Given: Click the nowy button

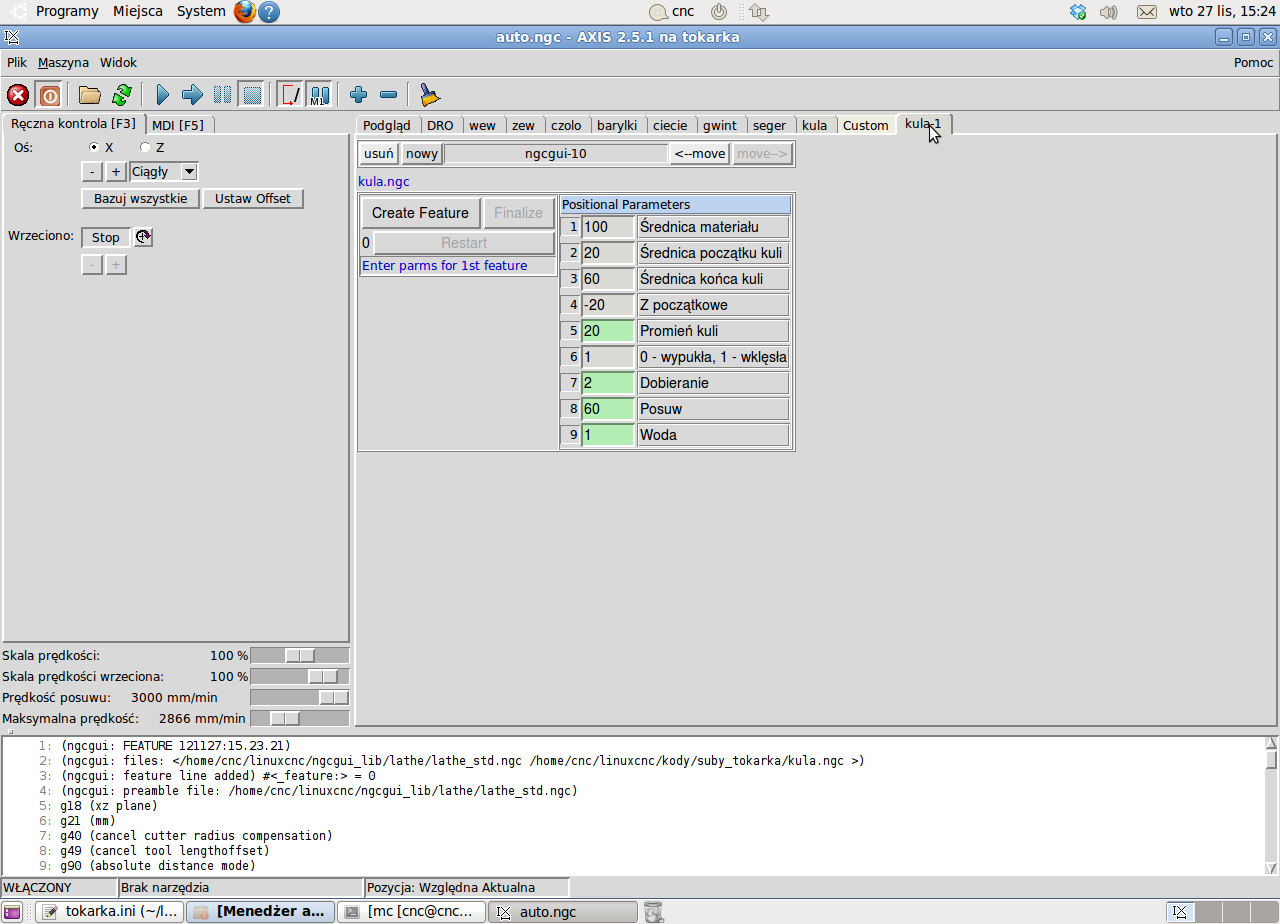Looking at the screenshot, I should tap(422, 154).
